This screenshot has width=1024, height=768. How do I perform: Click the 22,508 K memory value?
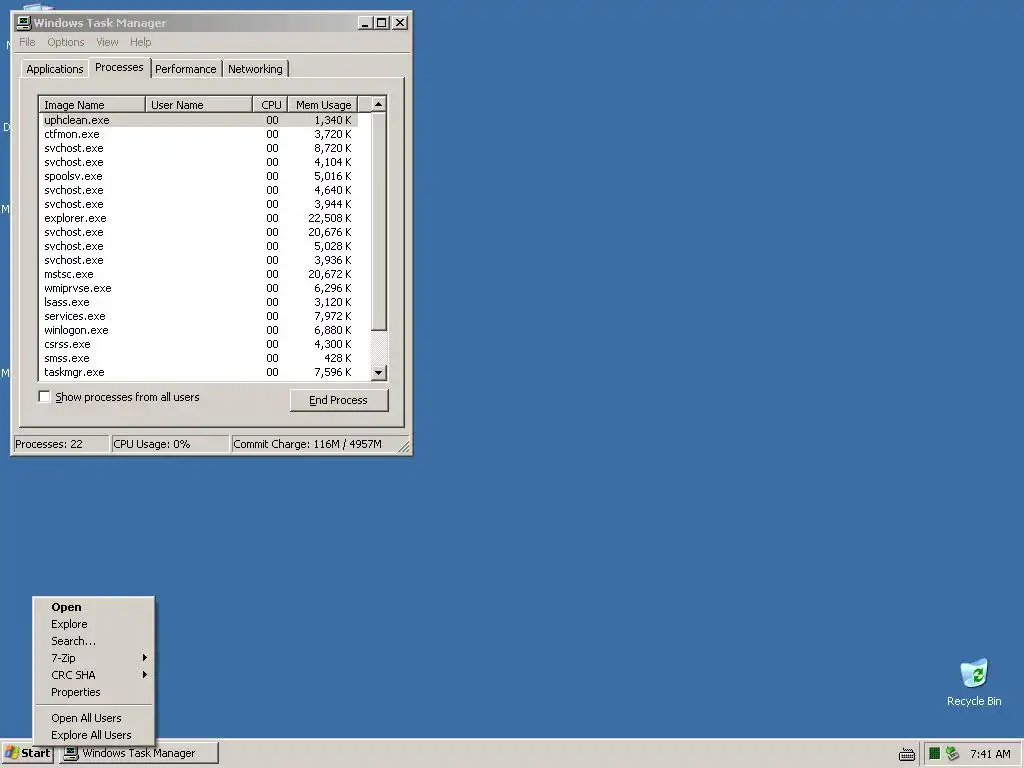point(330,218)
